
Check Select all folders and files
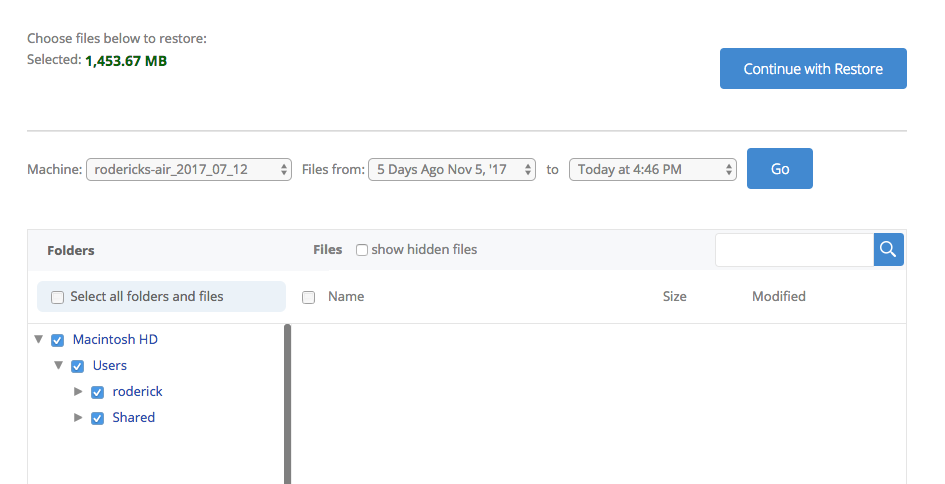coord(57,297)
